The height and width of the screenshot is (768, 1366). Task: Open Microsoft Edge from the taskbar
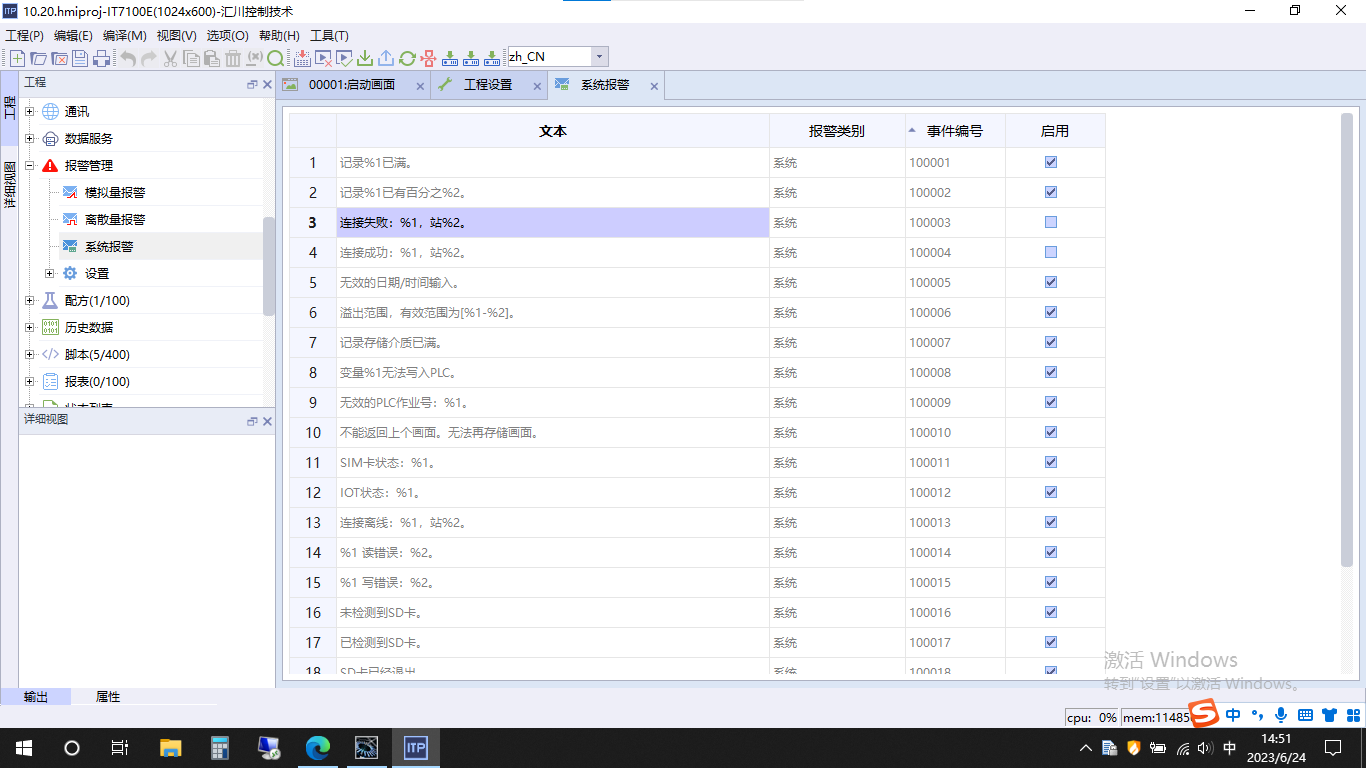318,747
